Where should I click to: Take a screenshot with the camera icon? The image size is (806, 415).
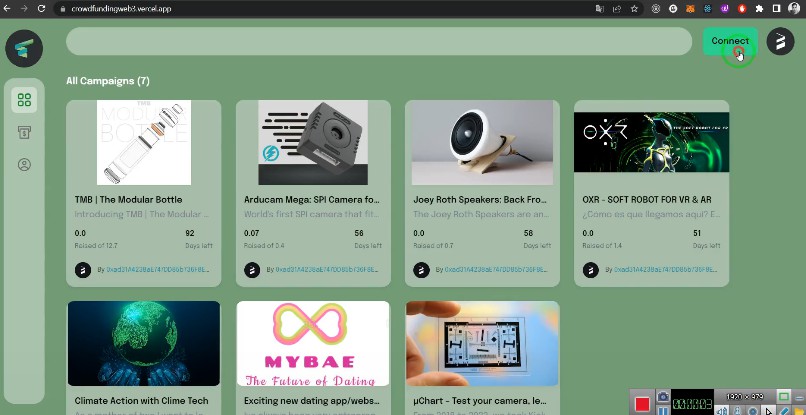click(x=662, y=397)
